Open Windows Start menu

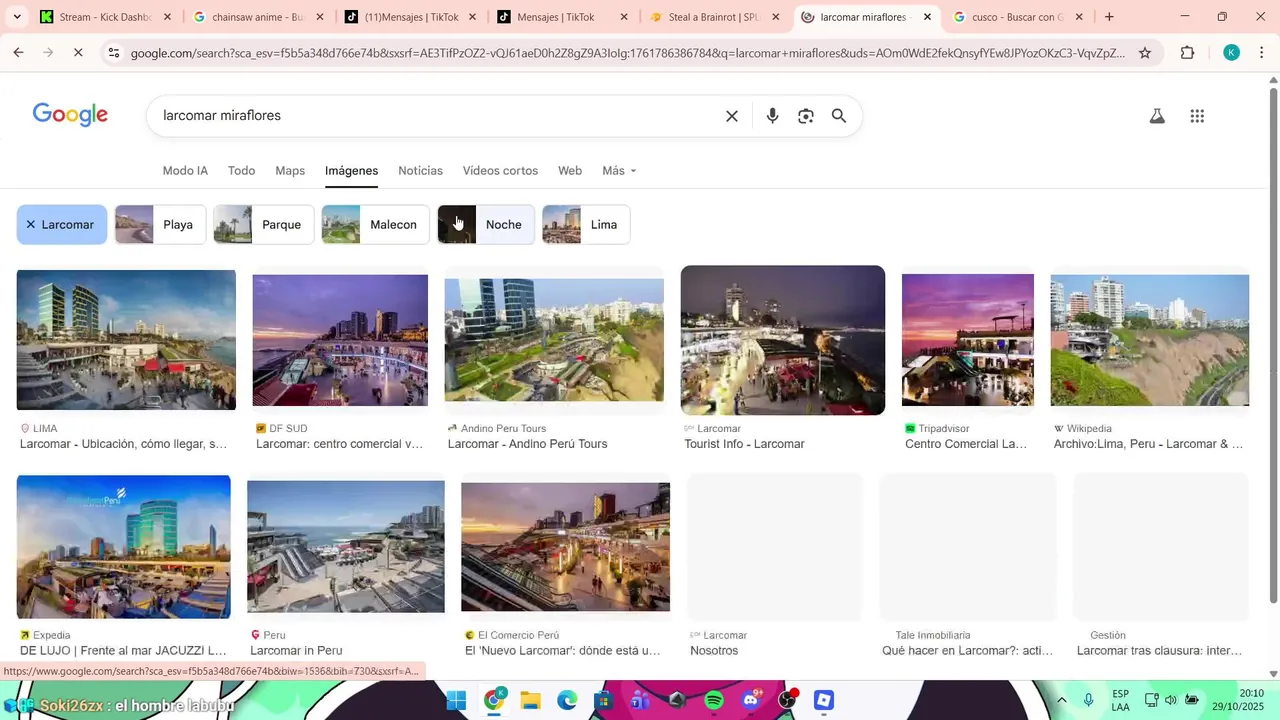point(456,700)
